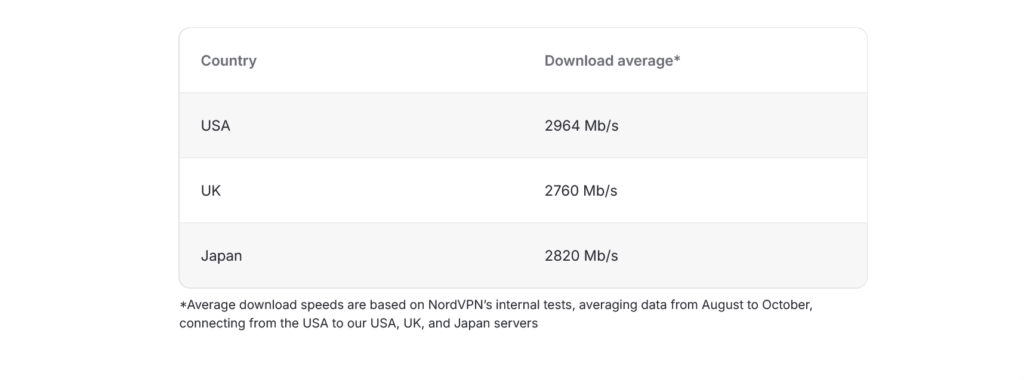Click UK in the footnote text
1024x380 pixels.
coord(411,324)
